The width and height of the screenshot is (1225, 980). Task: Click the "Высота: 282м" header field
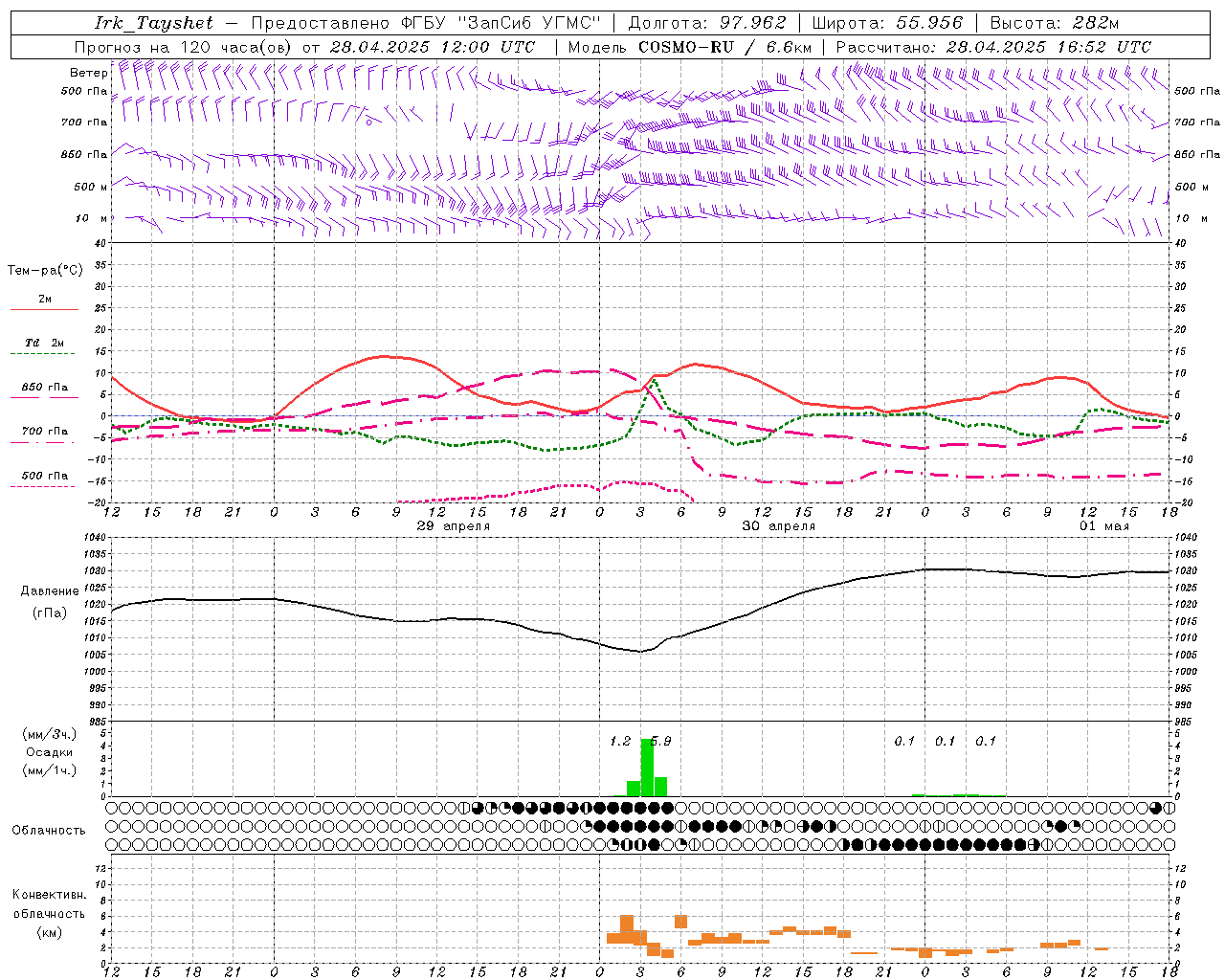coord(1054,23)
